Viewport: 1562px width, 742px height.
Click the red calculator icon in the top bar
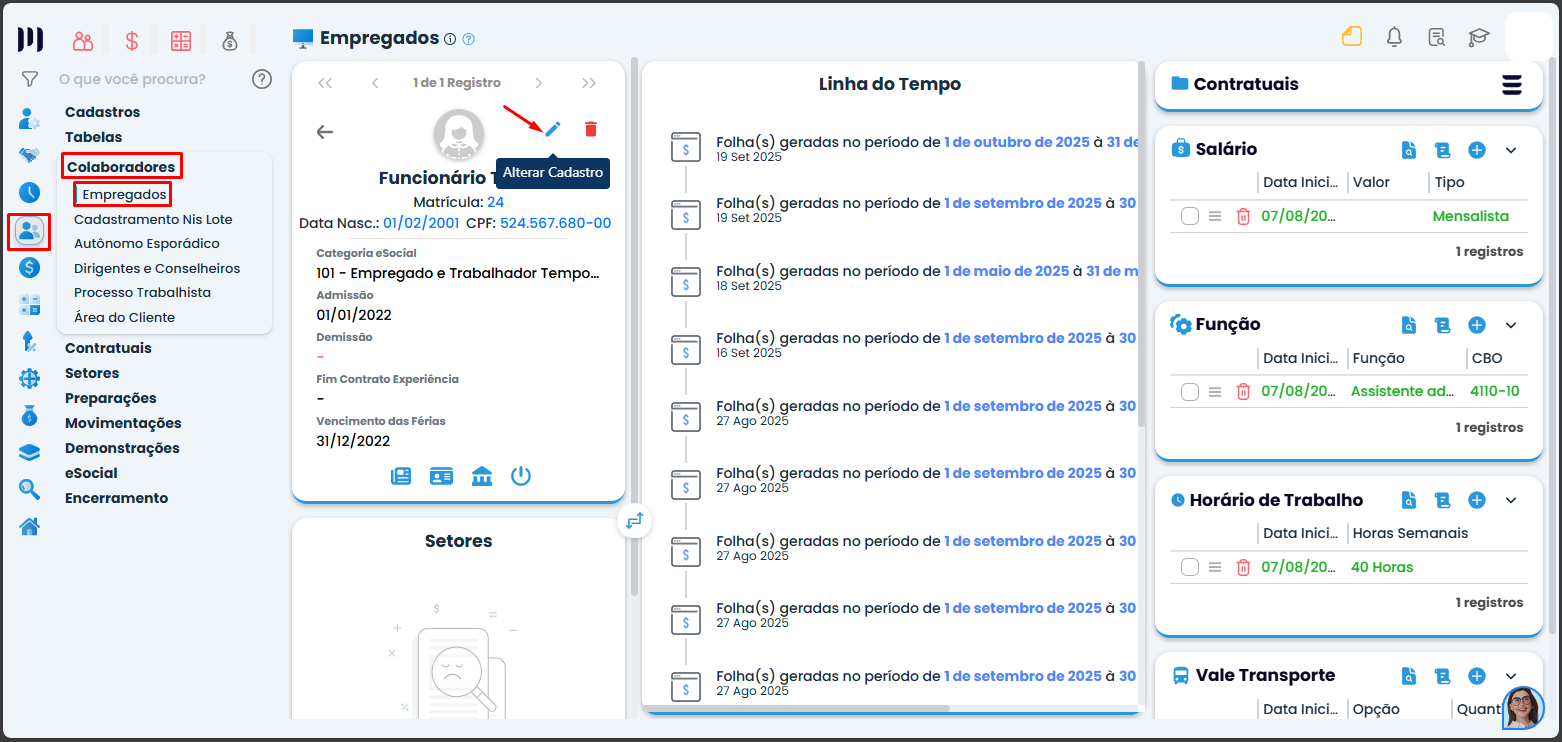(181, 41)
